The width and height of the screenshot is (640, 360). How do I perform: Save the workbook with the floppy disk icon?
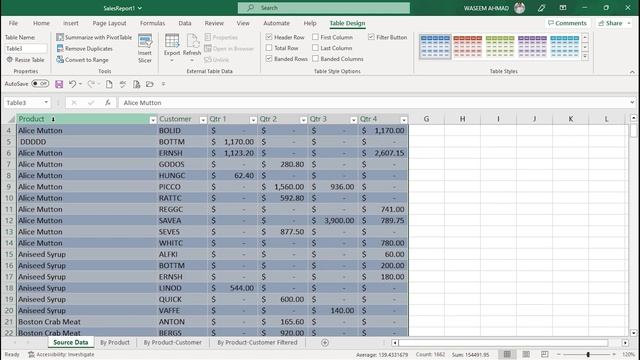click(x=59, y=84)
